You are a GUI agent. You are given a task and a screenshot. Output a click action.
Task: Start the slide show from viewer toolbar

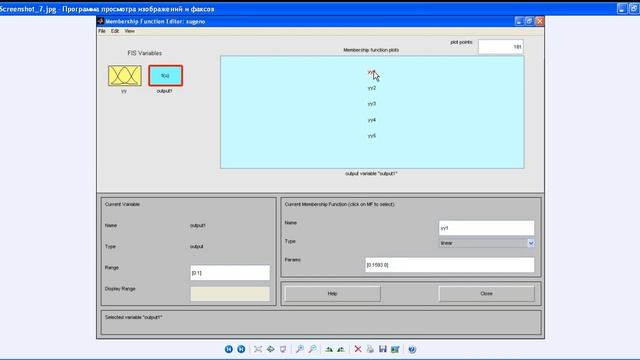(x=283, y=349)
